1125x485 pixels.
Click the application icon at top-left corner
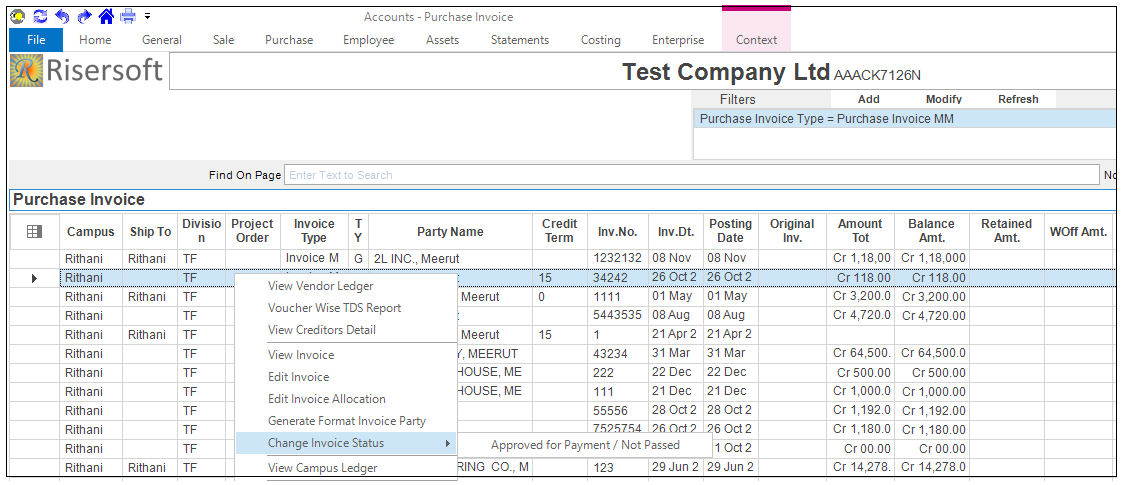tap(18, 16)
